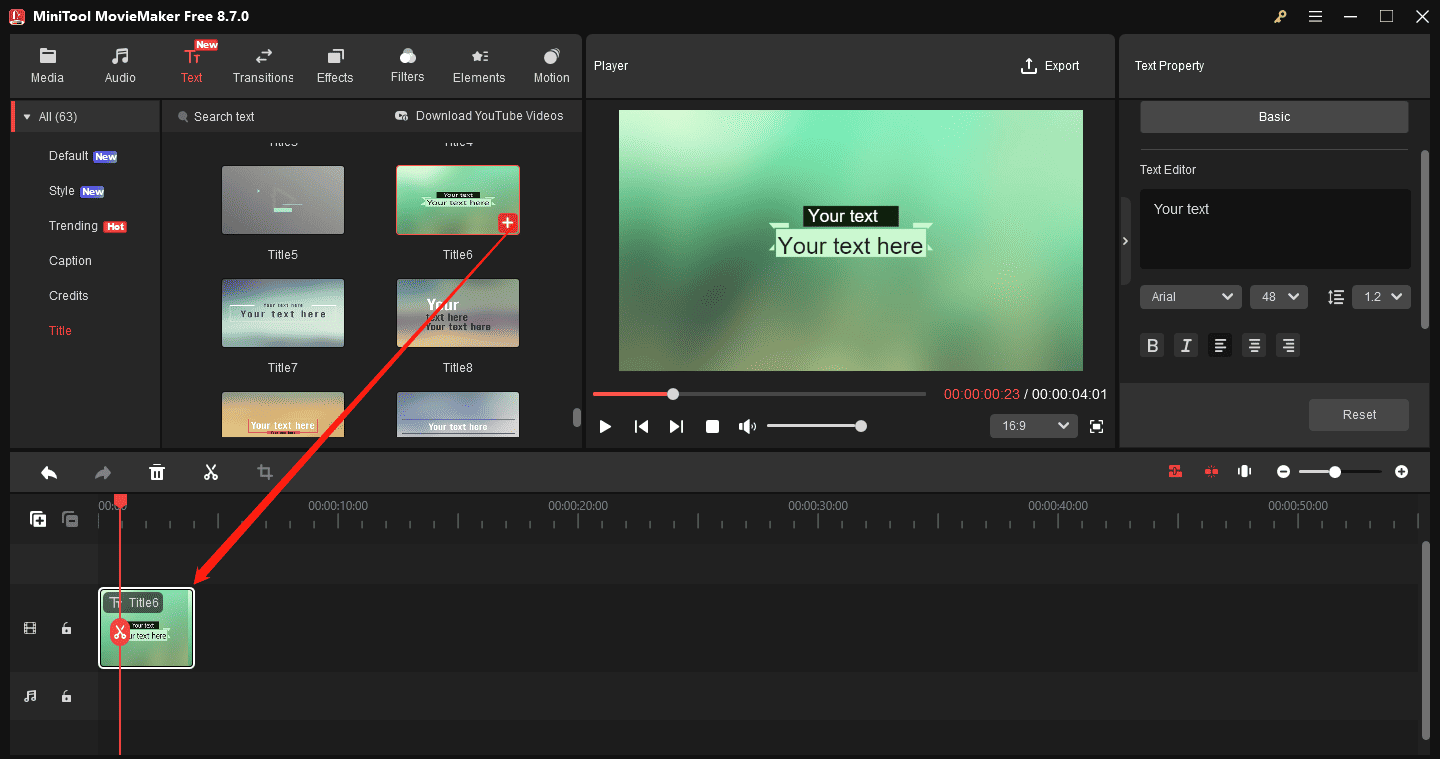
Task: Select the Crop tool
Action: (265, 472)
